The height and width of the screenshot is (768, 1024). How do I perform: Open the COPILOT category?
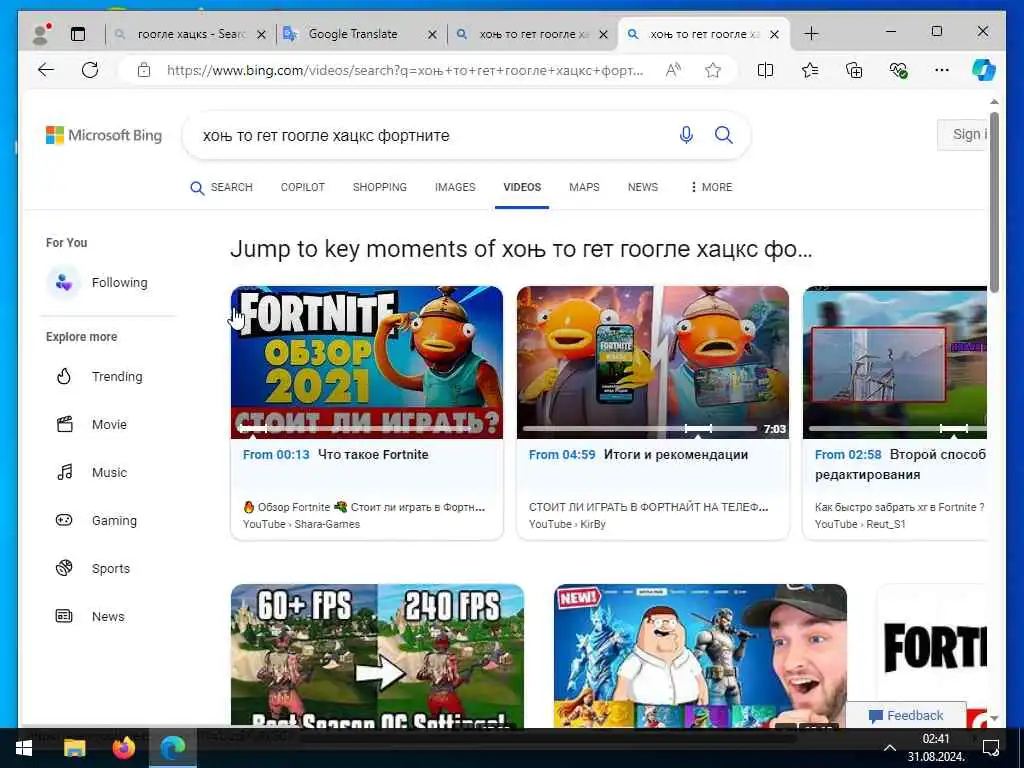point(302,187)
